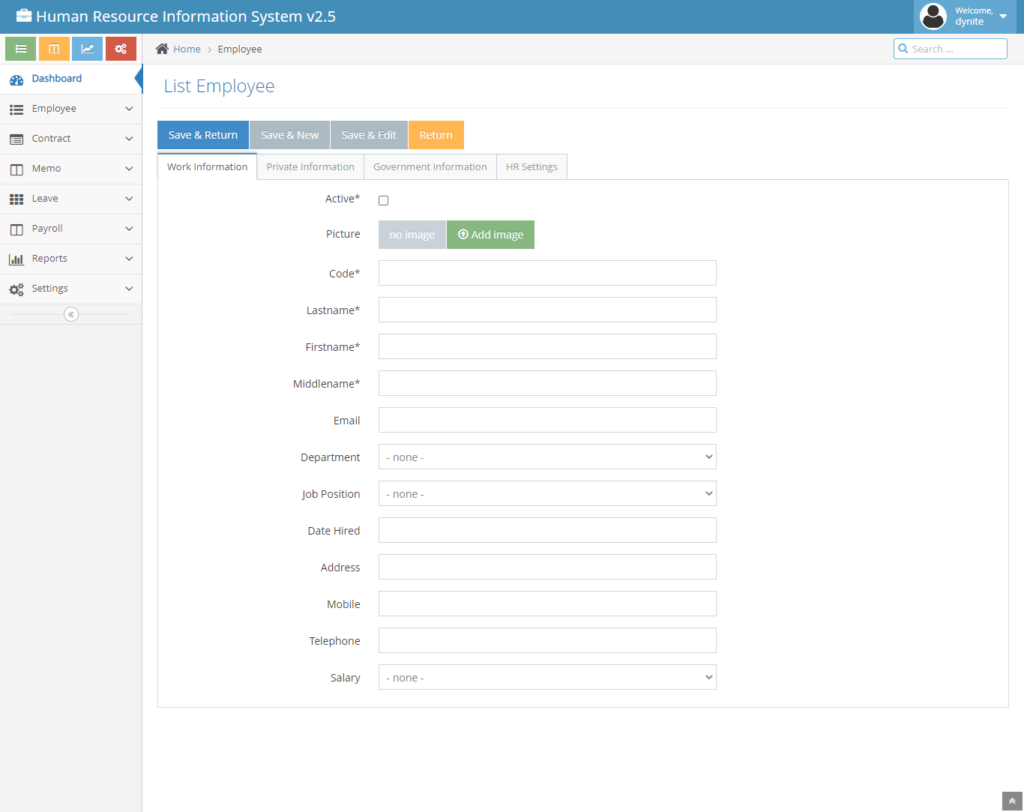This screenshot has width=1024, height=812.
Task: Enable the Active checkbox
Action: [x=383, y=200]
